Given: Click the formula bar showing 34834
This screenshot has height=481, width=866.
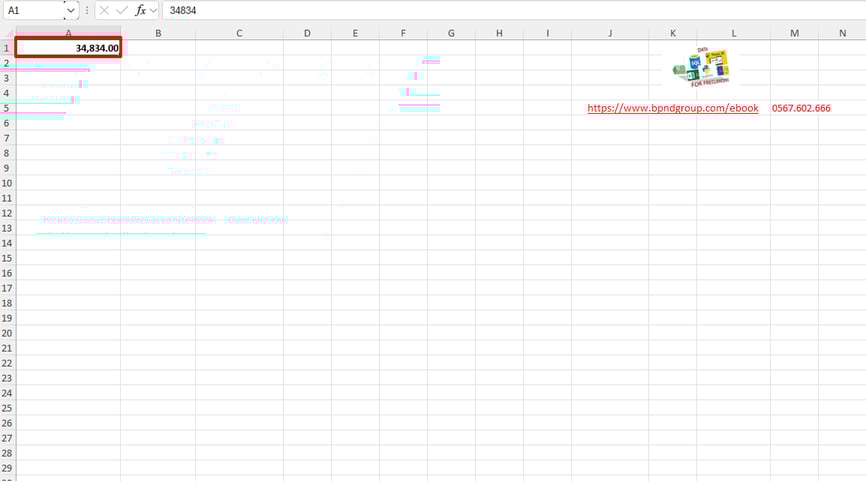Looking at the screenshot, I should pos(514,10).
